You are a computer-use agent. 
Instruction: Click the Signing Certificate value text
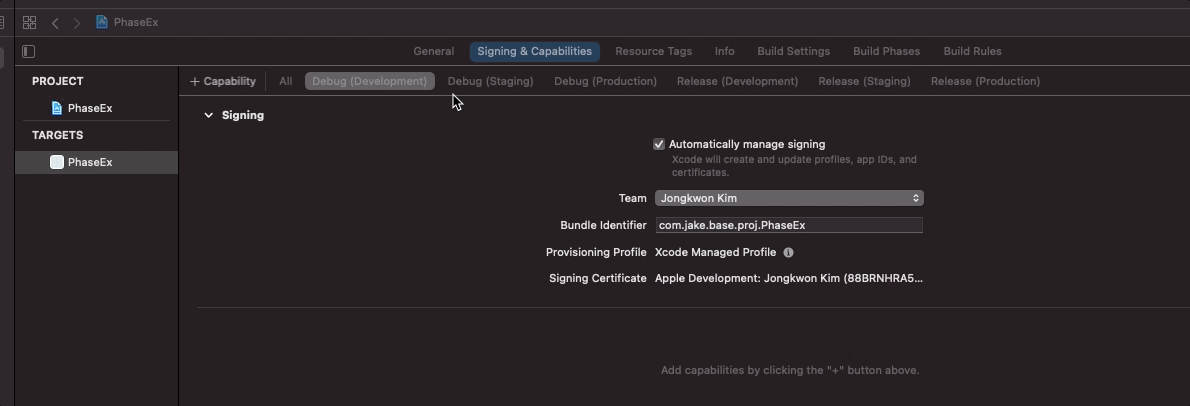click(x=789, y=279)
